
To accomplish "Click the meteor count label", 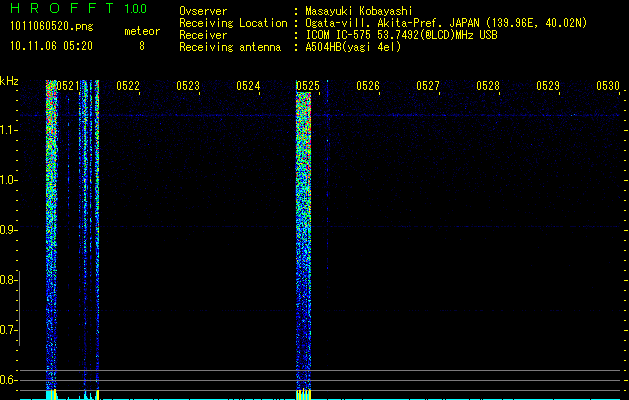I will [x=142, y=31].
